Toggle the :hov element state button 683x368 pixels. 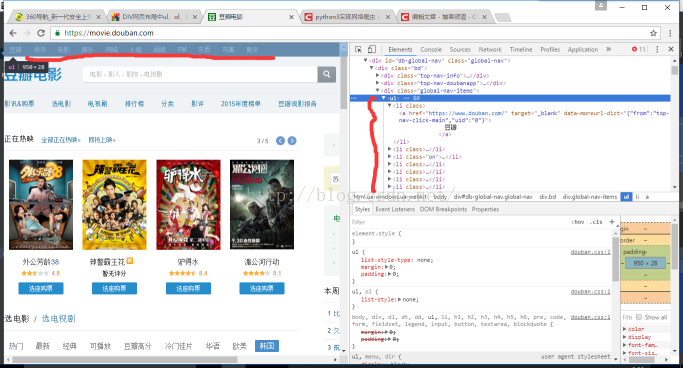578,222
